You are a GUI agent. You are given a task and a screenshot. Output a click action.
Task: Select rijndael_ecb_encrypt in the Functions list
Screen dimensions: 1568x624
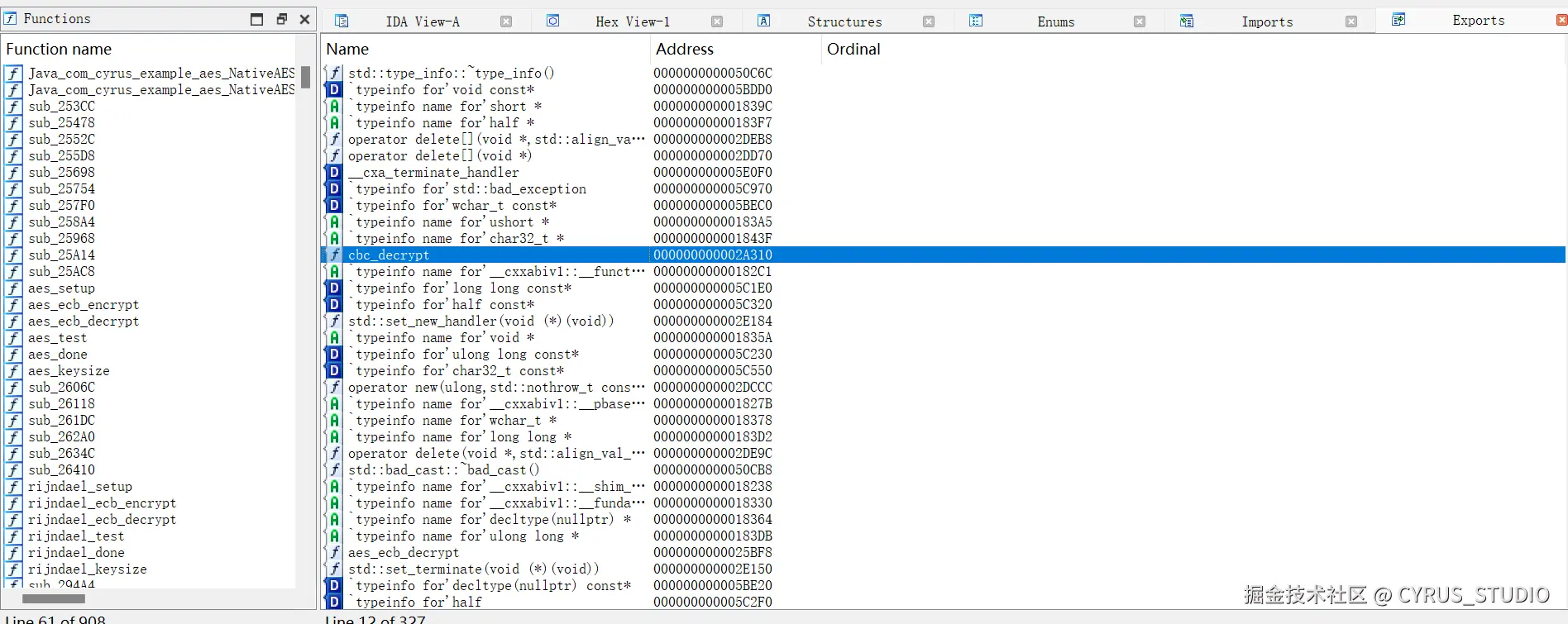click(102, 503)
